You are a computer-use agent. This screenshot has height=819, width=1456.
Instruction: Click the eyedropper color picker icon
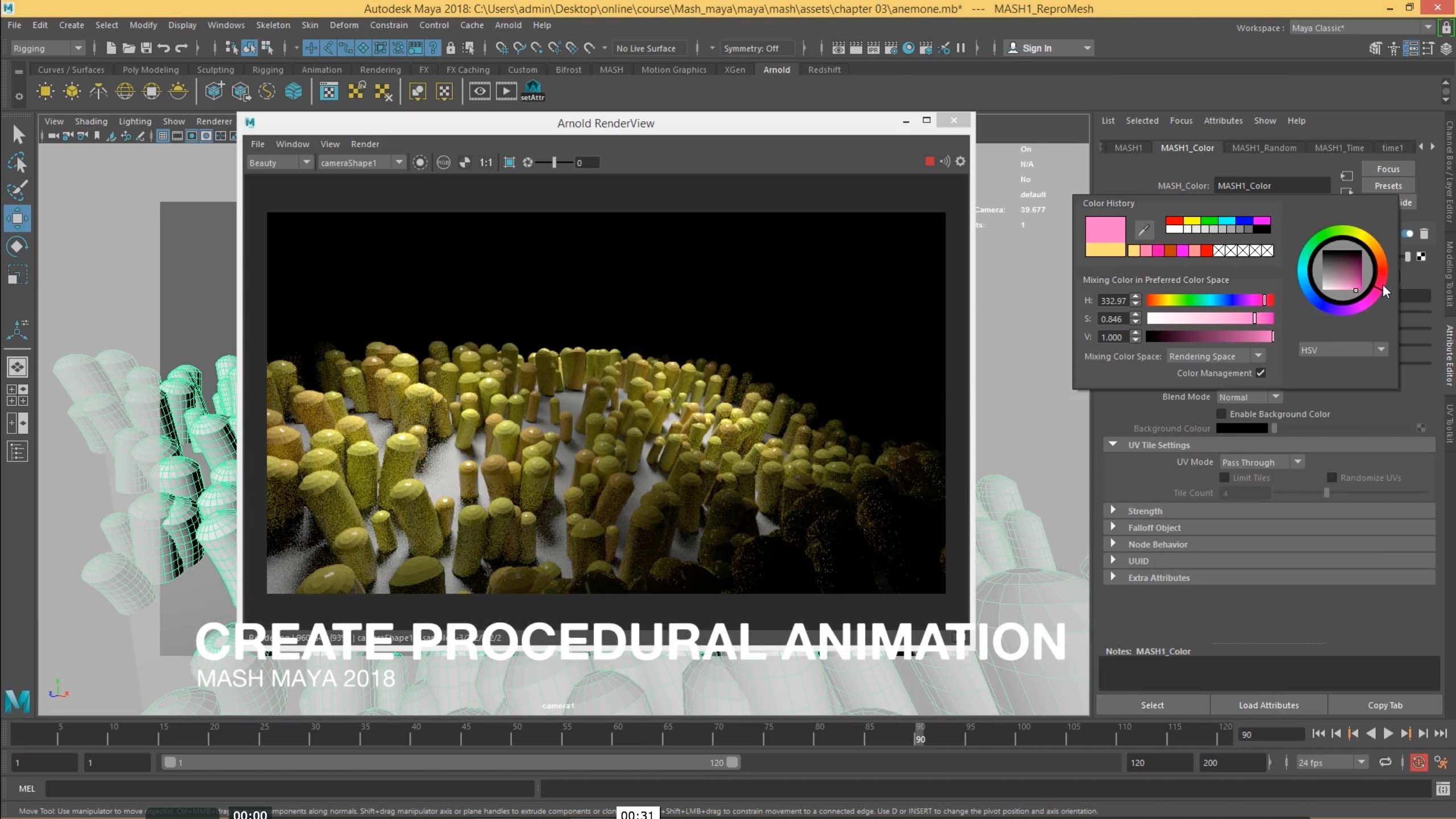[x=1144, y=230]
